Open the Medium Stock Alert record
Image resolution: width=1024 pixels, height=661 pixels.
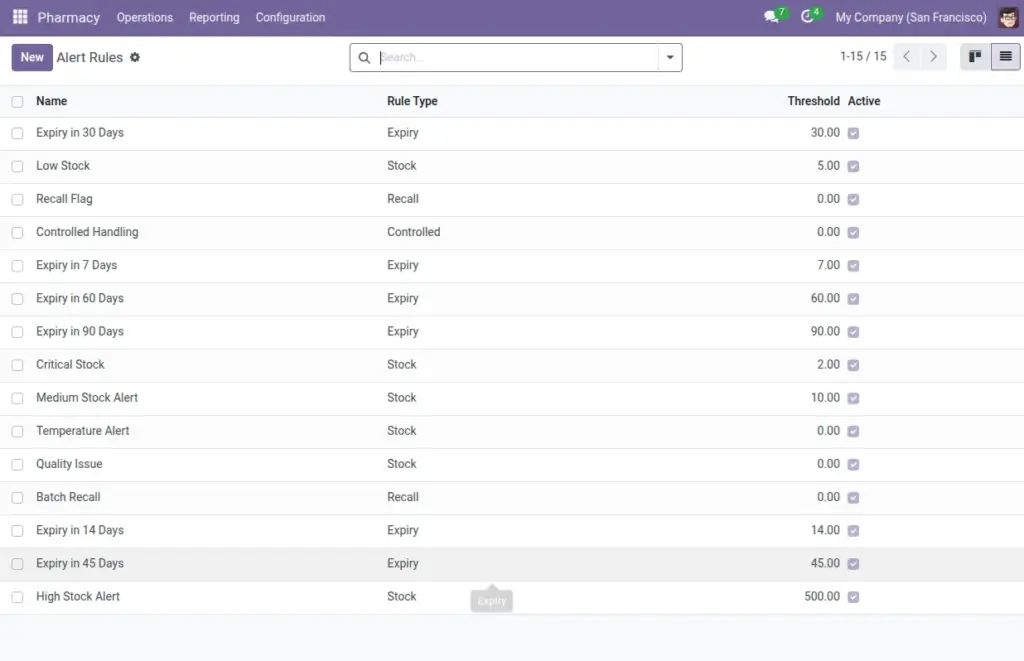coord(87,398)
